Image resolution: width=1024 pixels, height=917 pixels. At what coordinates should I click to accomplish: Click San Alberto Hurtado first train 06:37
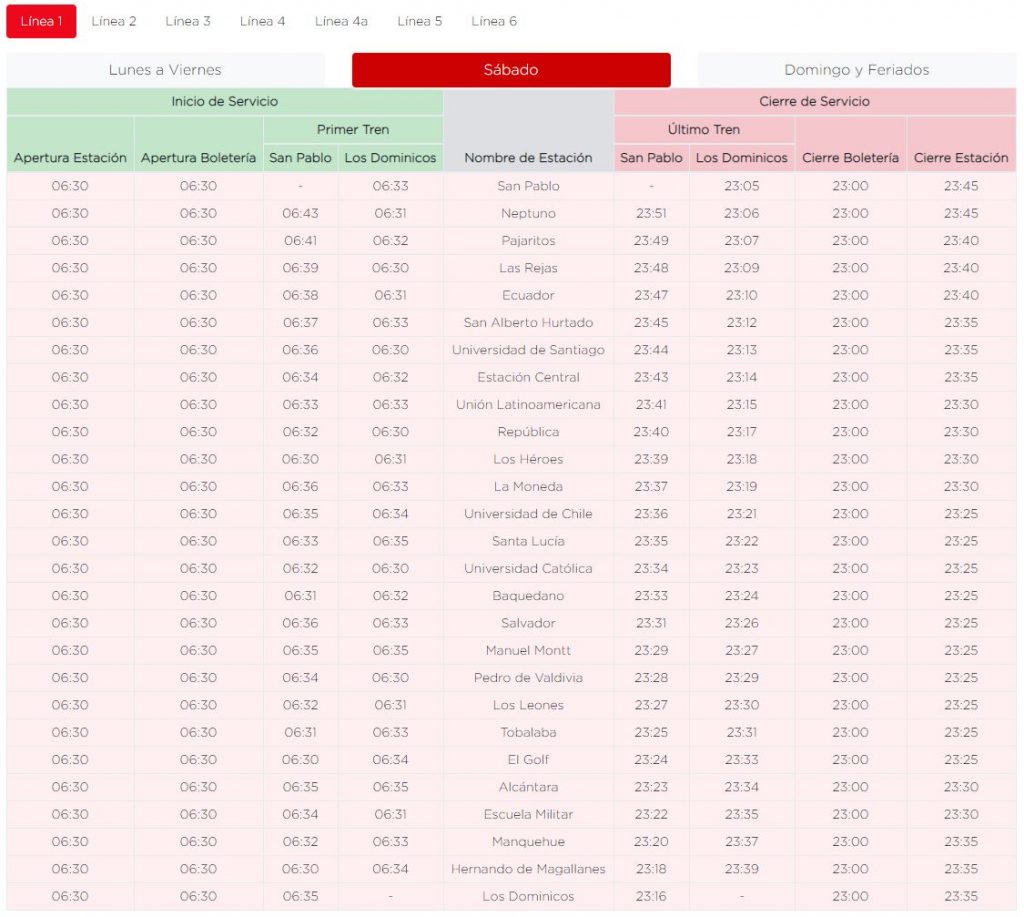[x=300, y=323]
